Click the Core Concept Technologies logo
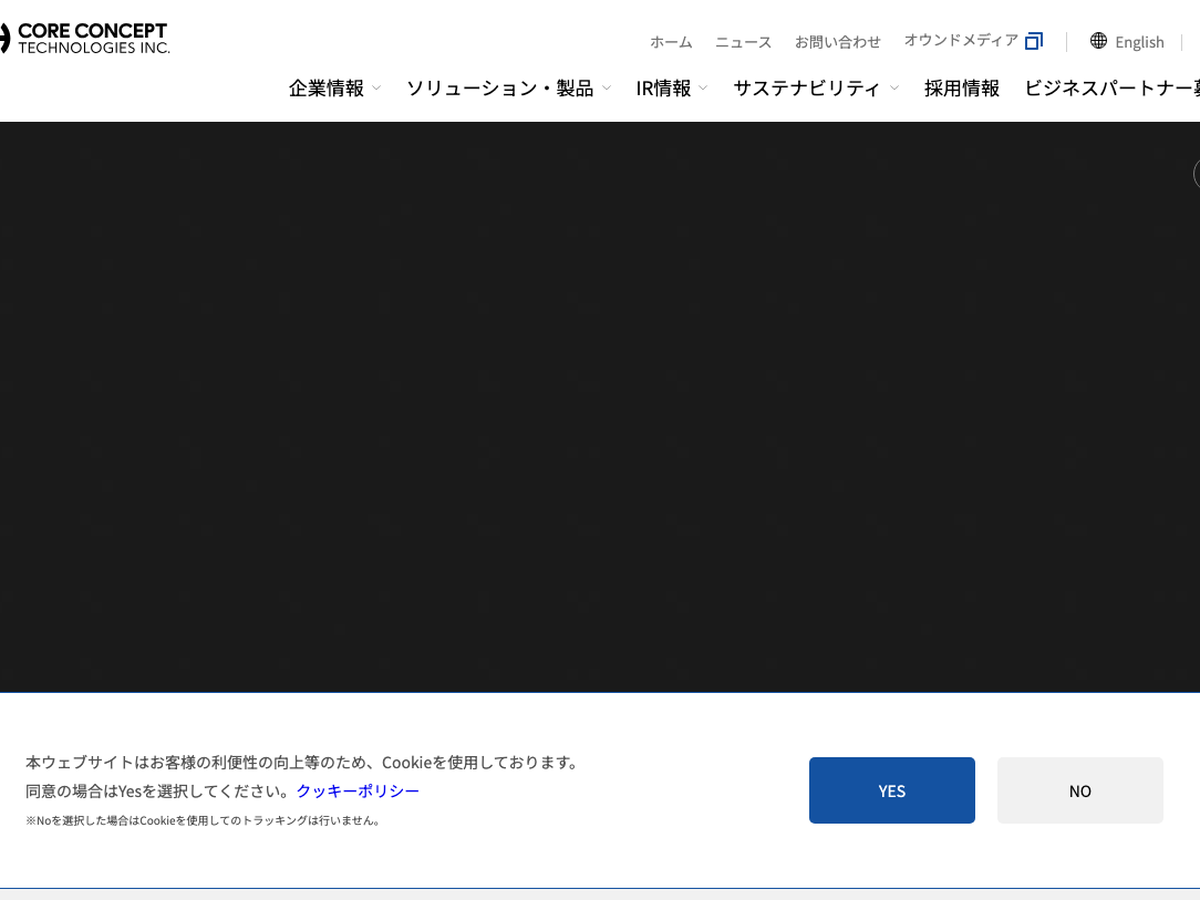 coord(85,38)
